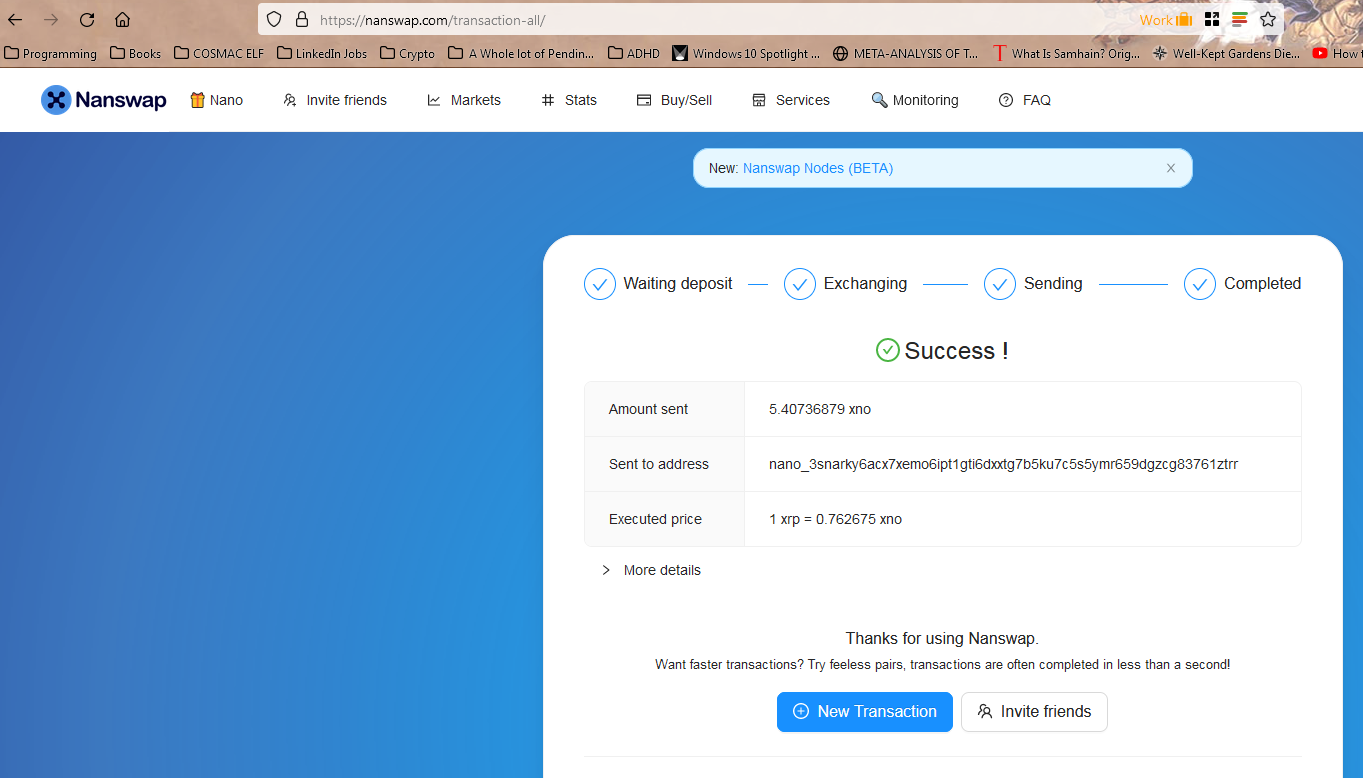Open the FAQ nav item
Image resolution: width=1363 pixels, height=778 pixels.
tap(1025, 100)
